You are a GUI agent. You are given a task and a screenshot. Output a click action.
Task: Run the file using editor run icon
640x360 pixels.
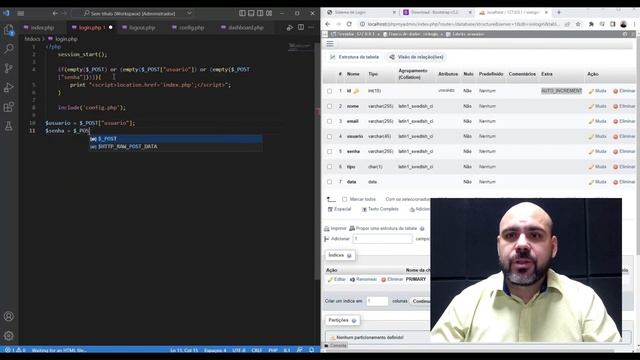(x=289, y=27)
